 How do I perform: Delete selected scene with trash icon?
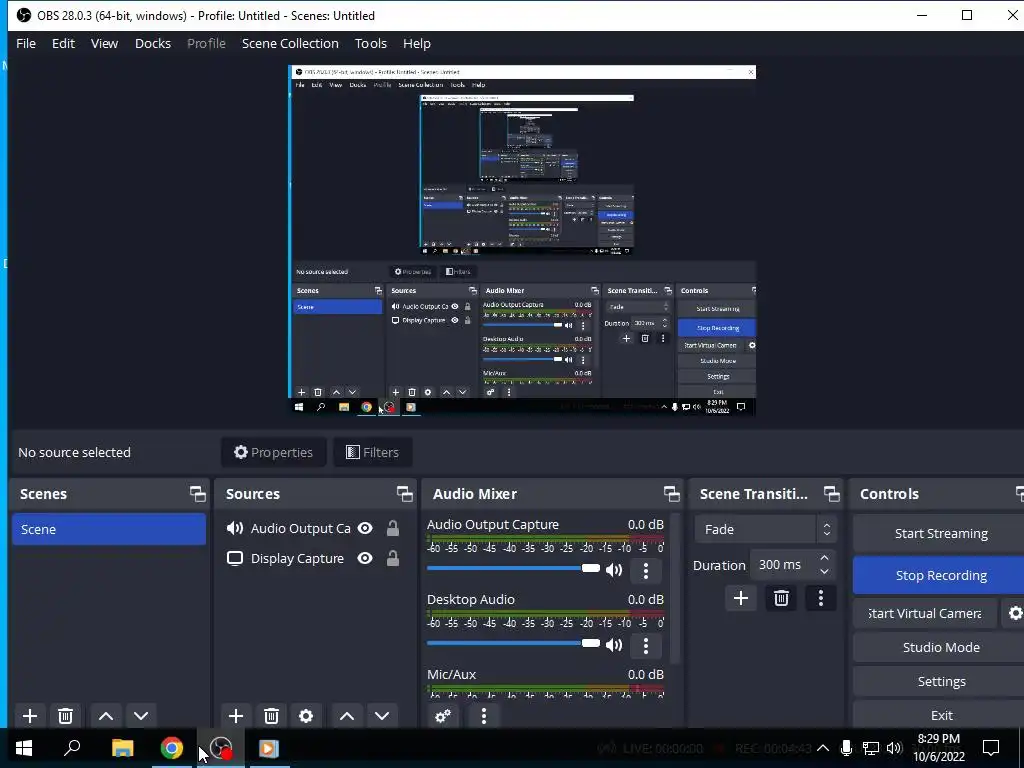[x=65, y=716]
